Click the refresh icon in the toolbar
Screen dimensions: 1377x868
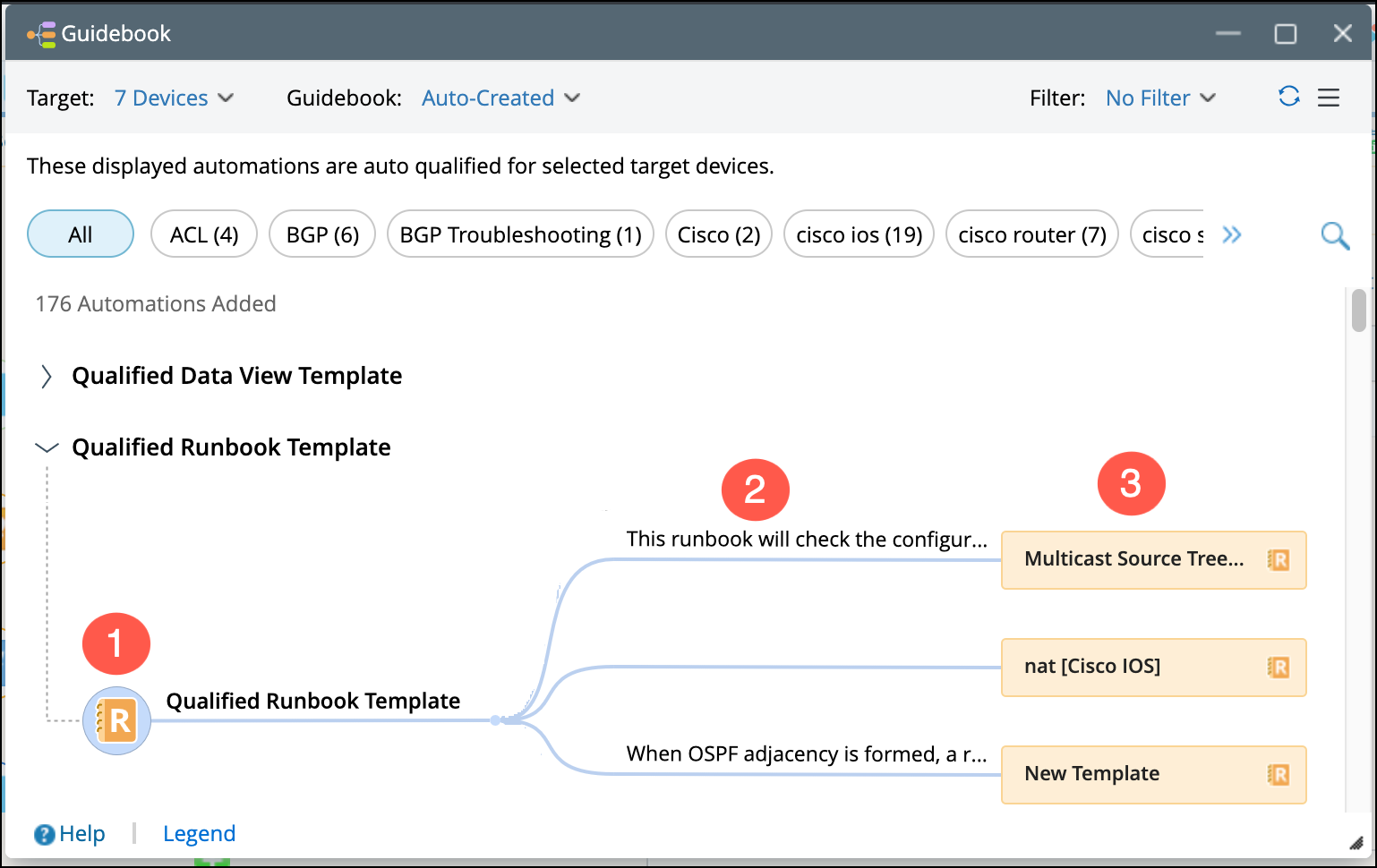(1288, 97)
